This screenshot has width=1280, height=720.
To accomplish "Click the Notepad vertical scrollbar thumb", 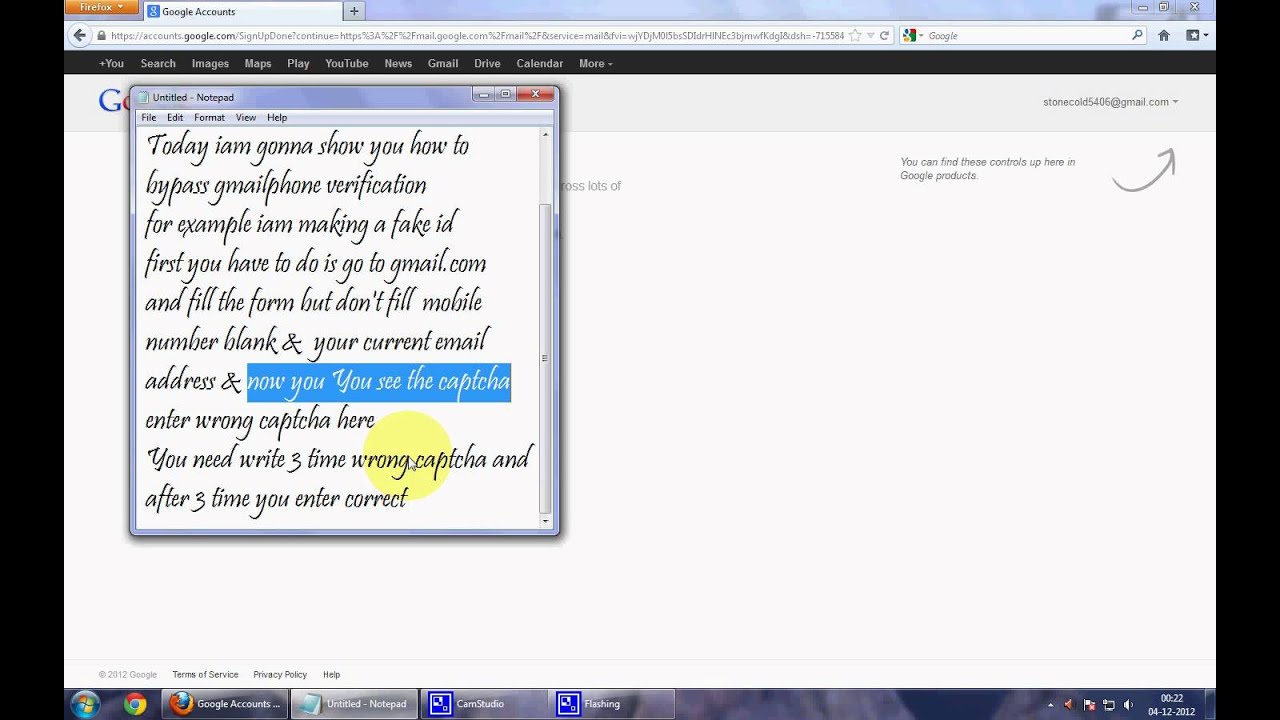I will [545, 358].
